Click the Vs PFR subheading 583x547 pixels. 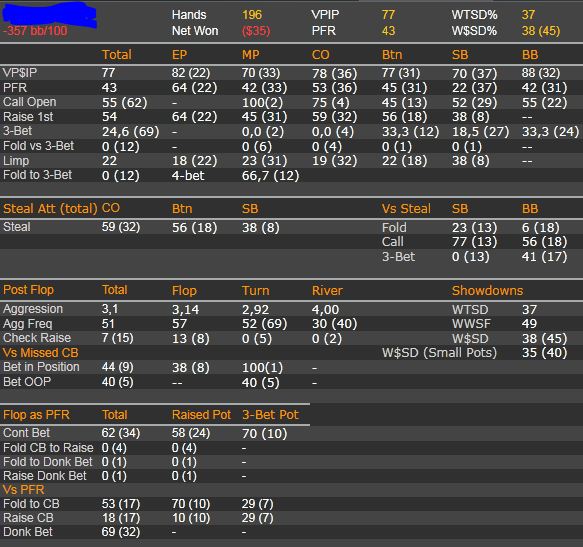click(24, 489)
